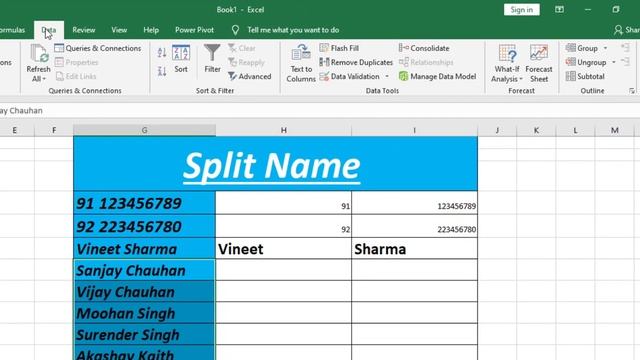
Task: Select column L header
Action: [x=576, y=130]
